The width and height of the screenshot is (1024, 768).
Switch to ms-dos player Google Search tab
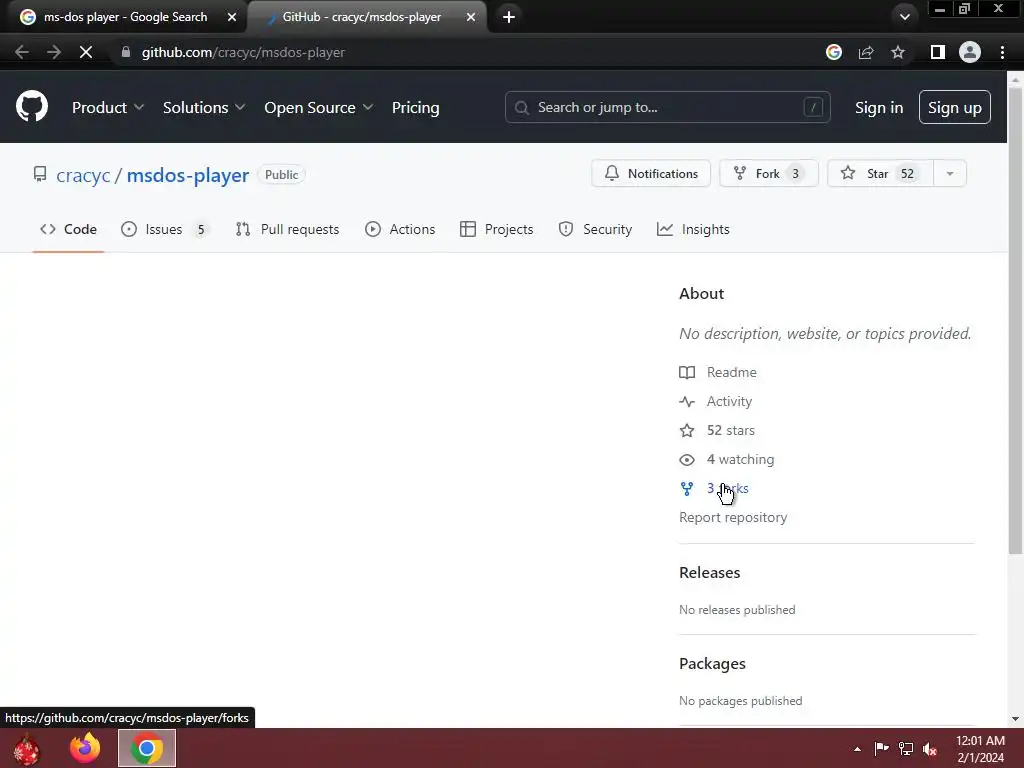pyautogui.click(x=124, y=17)
